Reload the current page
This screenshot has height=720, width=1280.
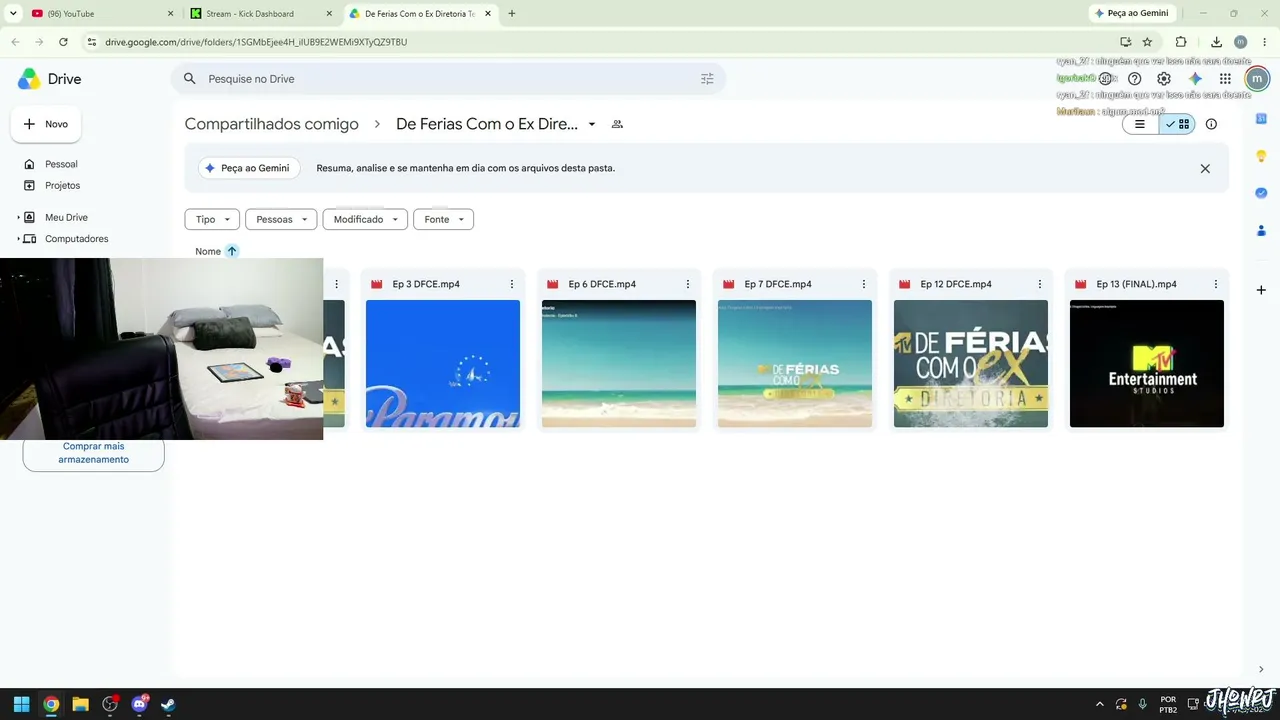click(x=63, y=42)
